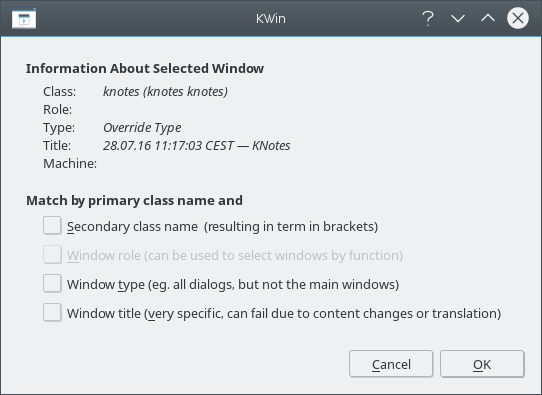The width and height of the screenshot is (542, 395).
Task: Click the KWin title bar text
Action: (x=271, y=19)
